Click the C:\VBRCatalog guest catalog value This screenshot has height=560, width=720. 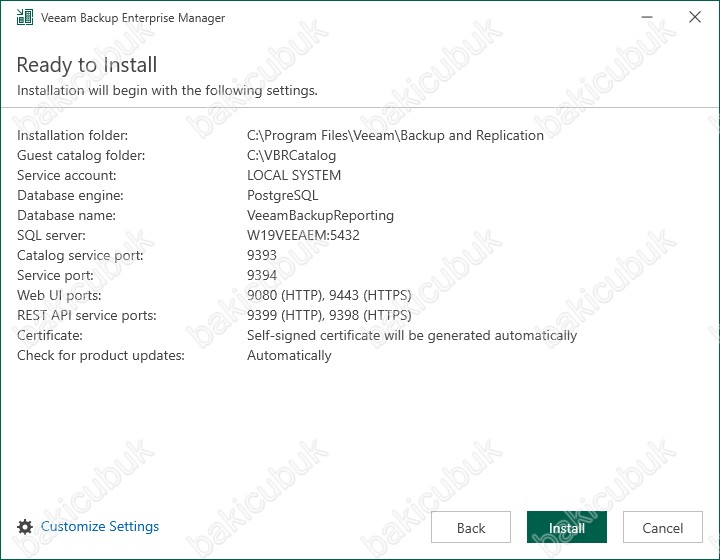pyautogui.click(x=292, y=156)
